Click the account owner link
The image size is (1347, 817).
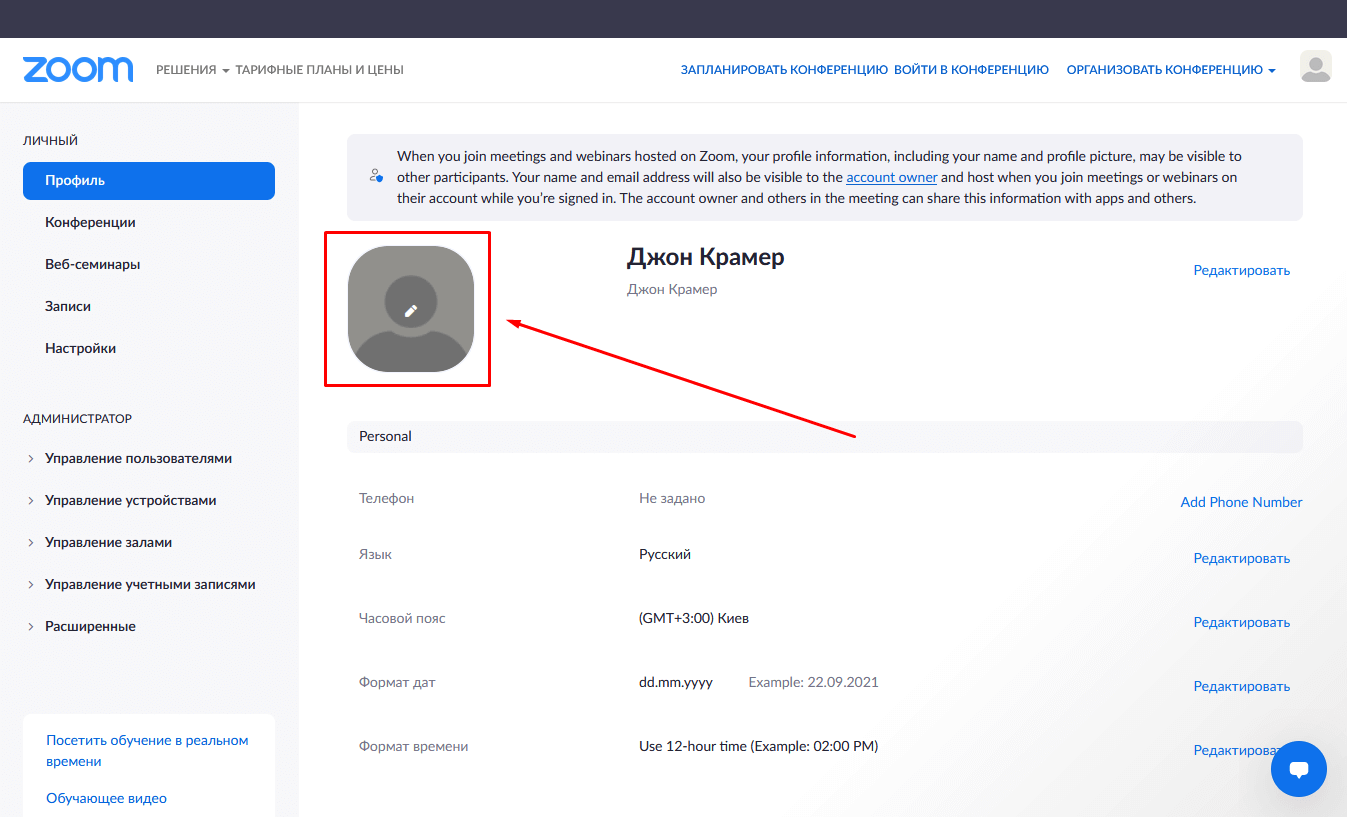891,177
